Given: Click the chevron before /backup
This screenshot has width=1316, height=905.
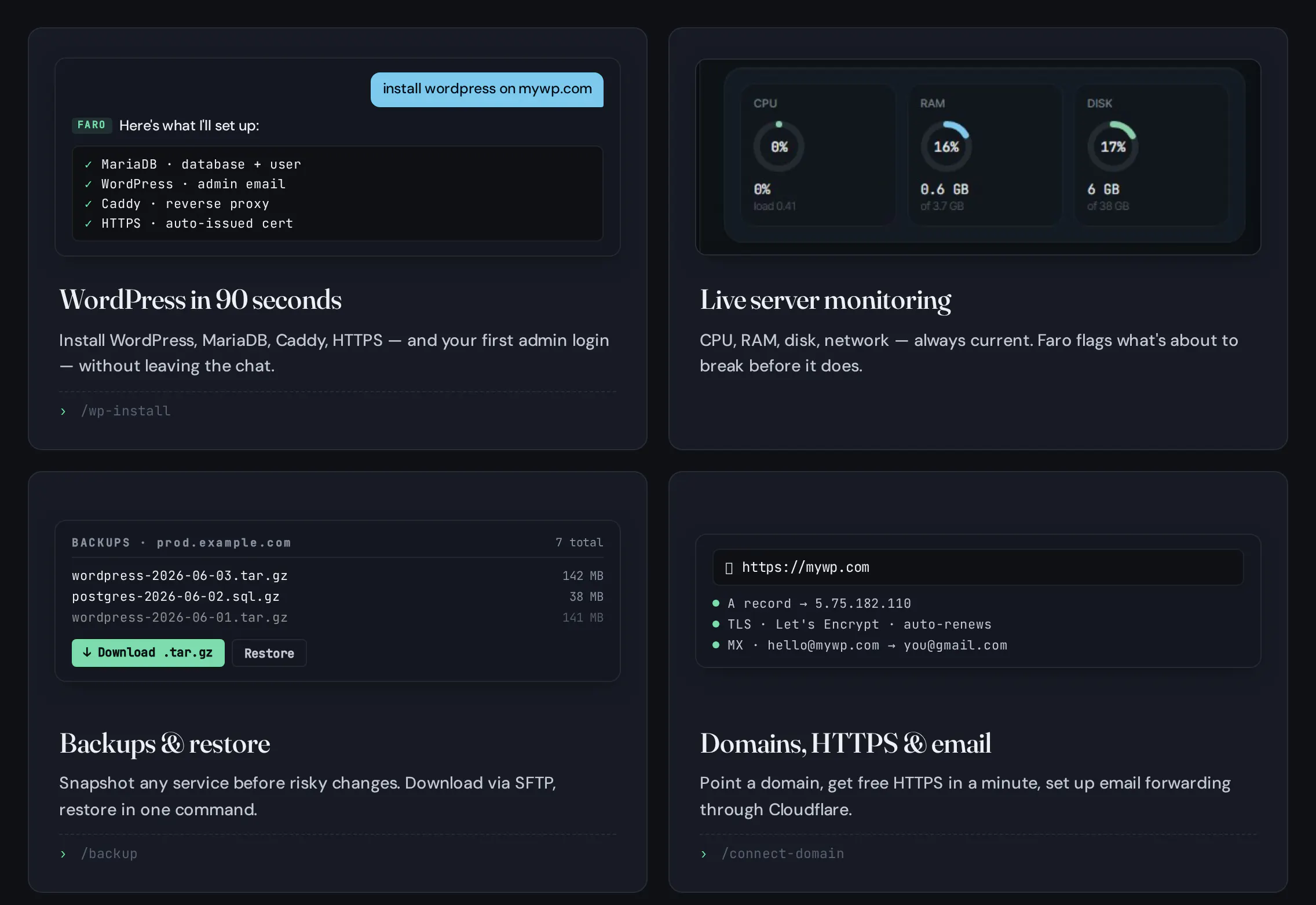Looking at the screenshot, I should click(63, 854).
